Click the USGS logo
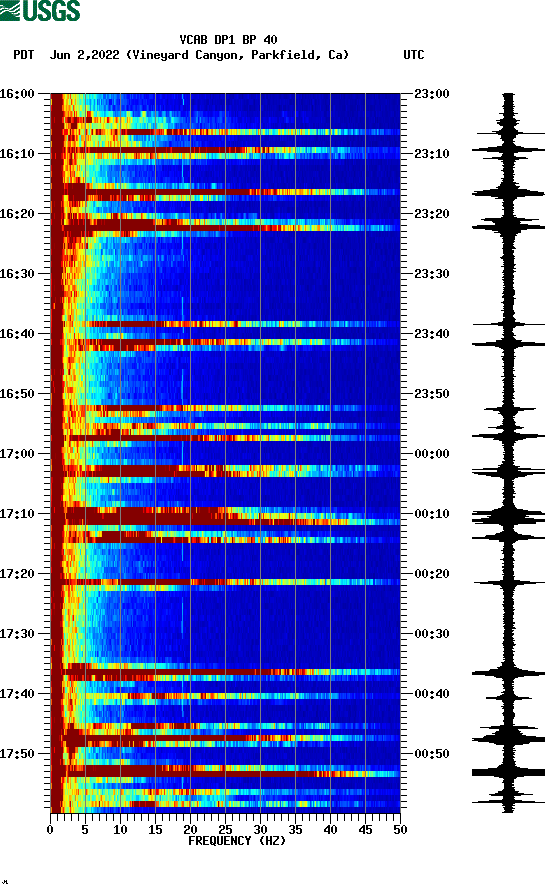This screenshot has width=552, height=893. pos(40,10)
